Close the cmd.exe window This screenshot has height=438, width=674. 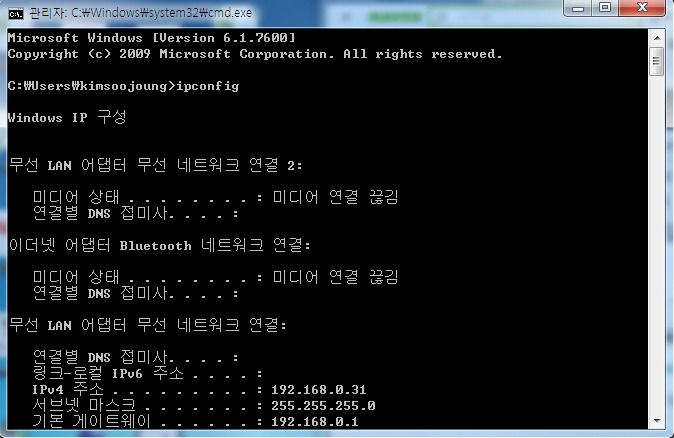tap(642, 8)
